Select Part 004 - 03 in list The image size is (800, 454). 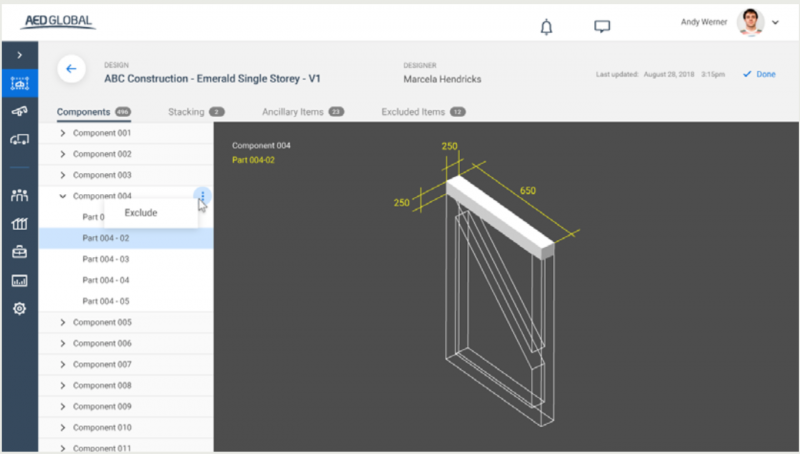[106, 259]
